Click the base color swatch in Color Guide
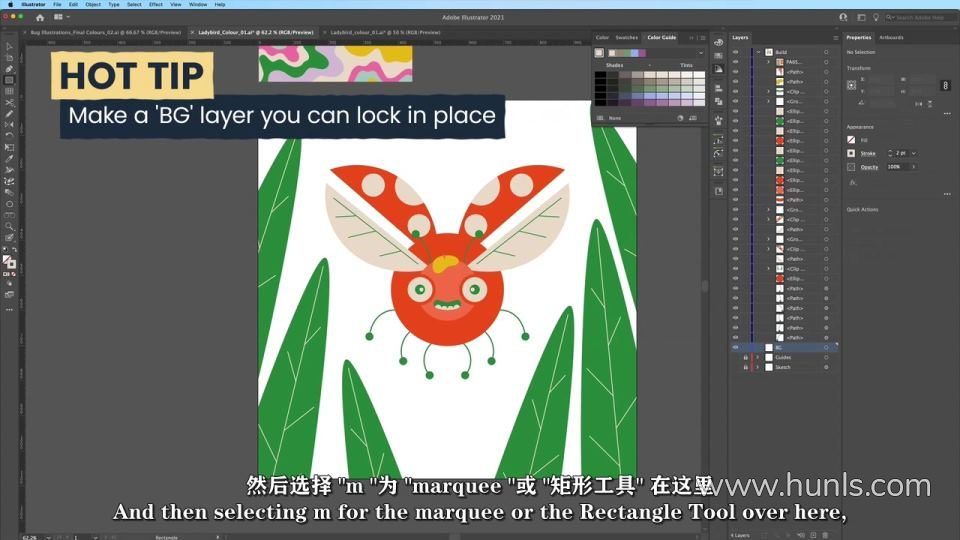The image size is (960, 540). click(x=599, y=53)
